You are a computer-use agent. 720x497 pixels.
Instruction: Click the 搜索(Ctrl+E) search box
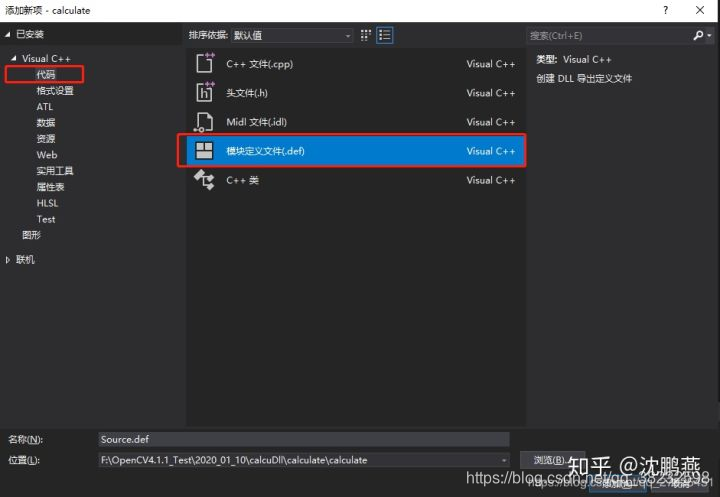click(x=610, y=35)
